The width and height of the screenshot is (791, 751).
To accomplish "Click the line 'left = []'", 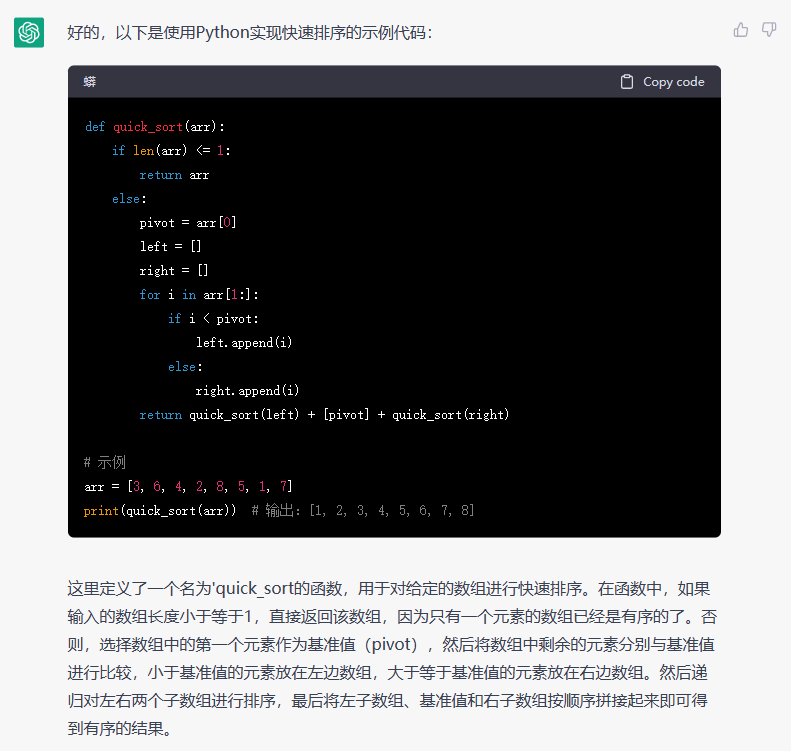I will point(171,247).
